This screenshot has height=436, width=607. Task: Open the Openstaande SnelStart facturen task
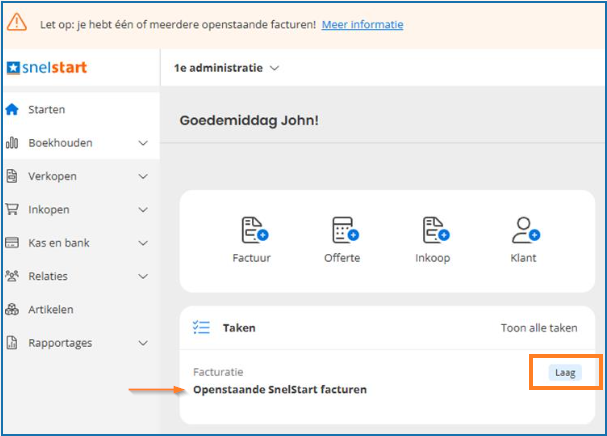point(279,389)
